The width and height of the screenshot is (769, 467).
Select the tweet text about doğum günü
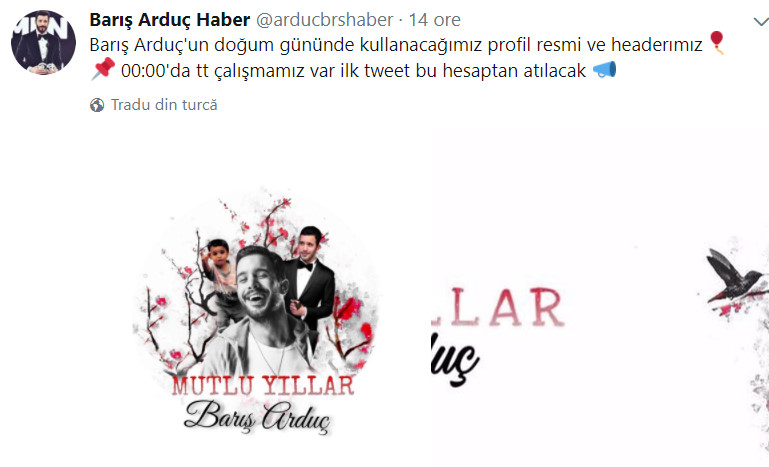(x=396, y=45)
